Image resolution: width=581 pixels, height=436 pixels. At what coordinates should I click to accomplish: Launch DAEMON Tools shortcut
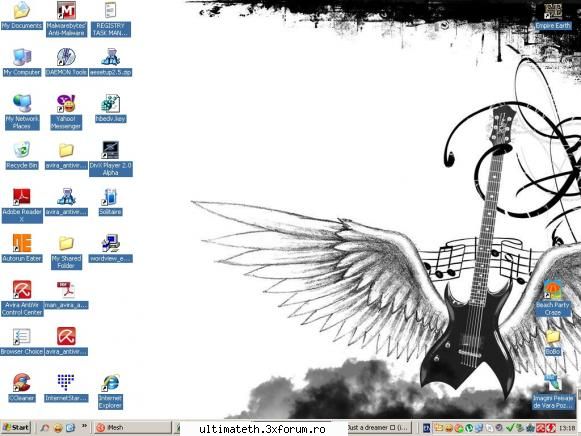tap(66, 57)
